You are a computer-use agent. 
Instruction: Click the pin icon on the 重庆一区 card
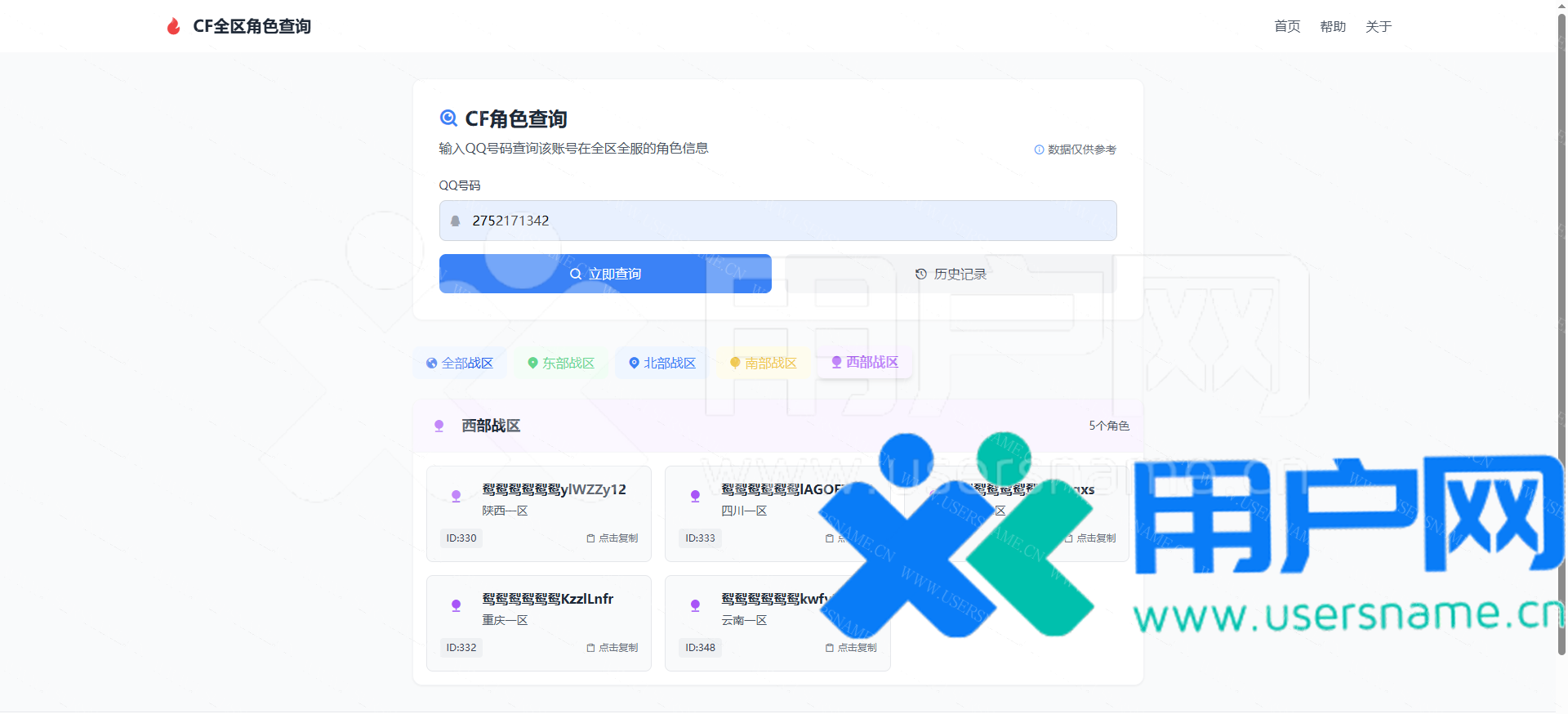(x=457, y=605)
